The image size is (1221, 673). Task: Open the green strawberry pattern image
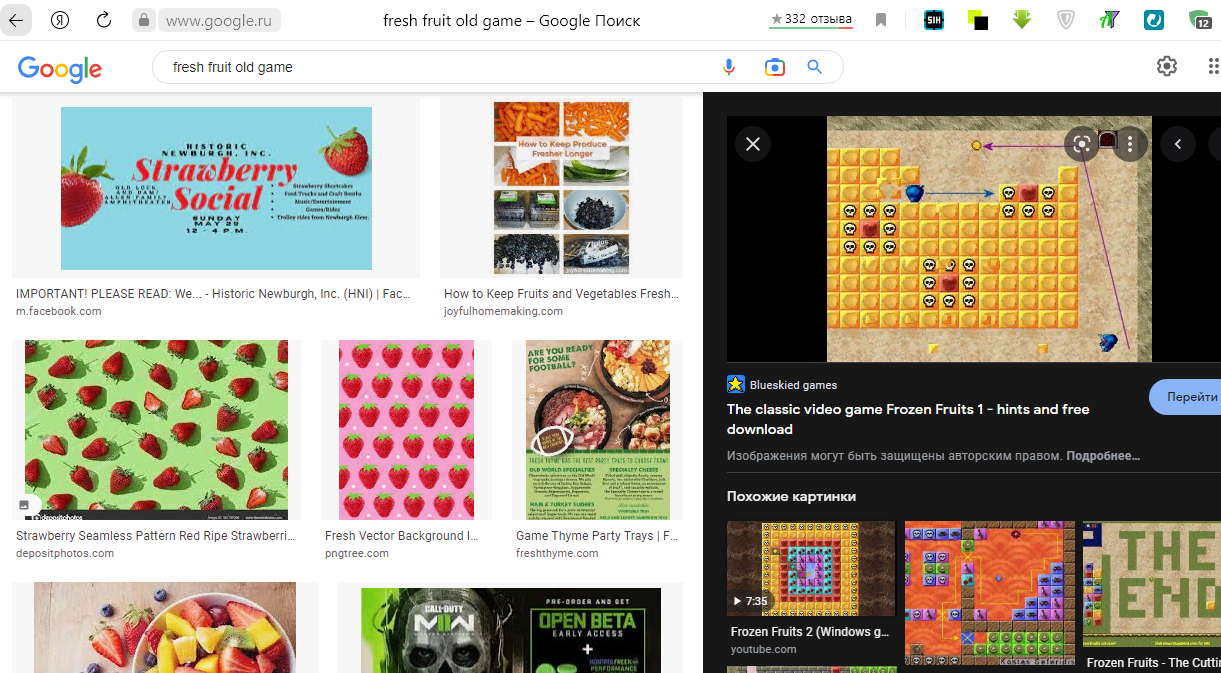click(x=156, y=430)
